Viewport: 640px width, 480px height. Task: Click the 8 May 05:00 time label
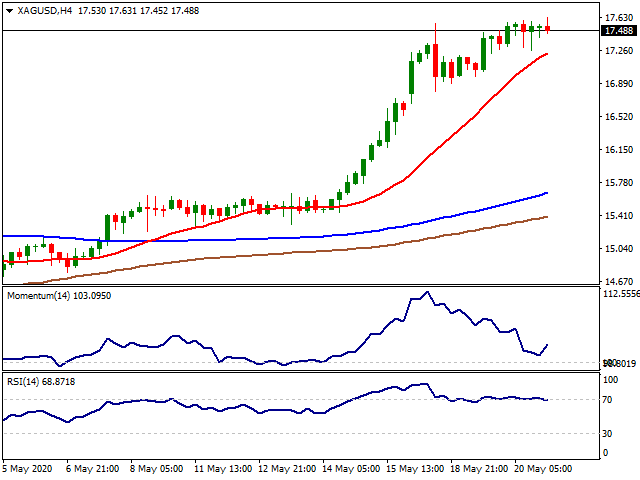(156, 469)
